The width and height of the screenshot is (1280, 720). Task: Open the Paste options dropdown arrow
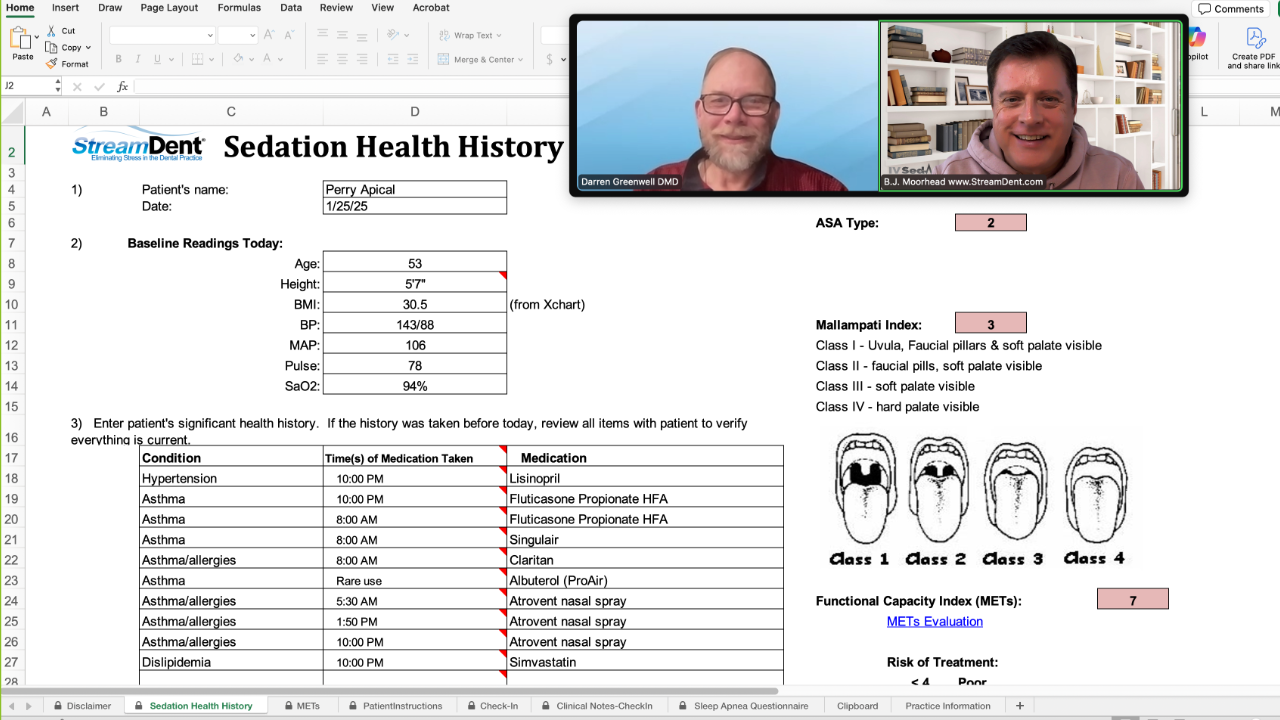pos(37,37)
